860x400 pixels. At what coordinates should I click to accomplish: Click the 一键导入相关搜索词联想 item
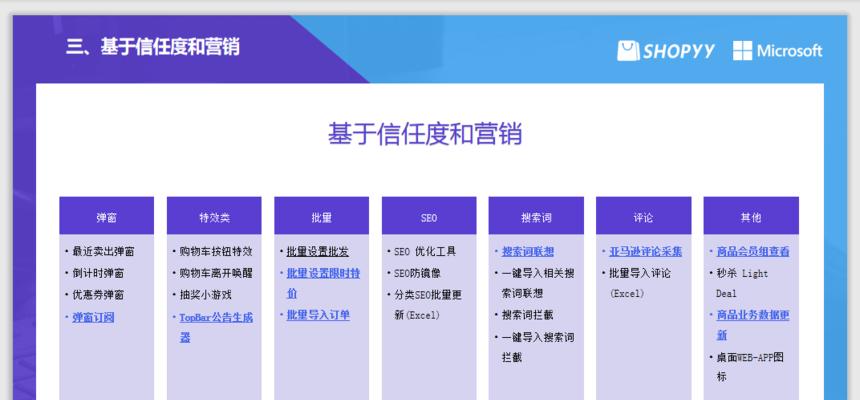point(538,283)
